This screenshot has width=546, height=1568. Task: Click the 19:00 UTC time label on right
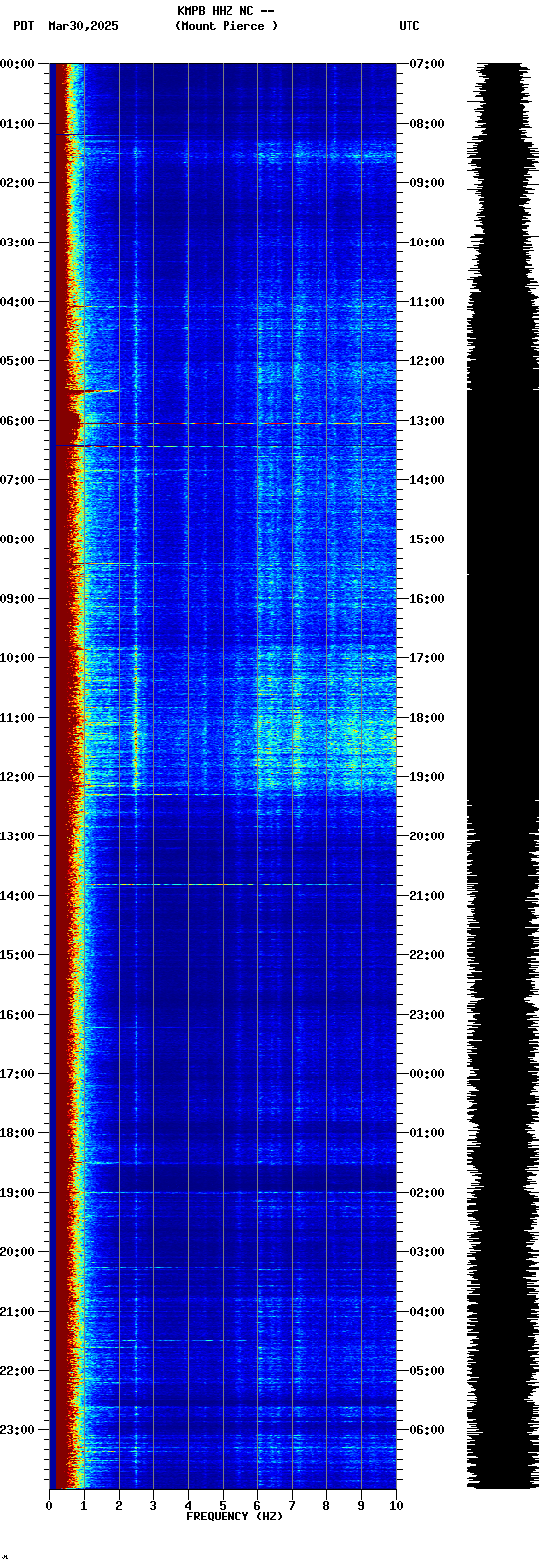pos(427,777)
